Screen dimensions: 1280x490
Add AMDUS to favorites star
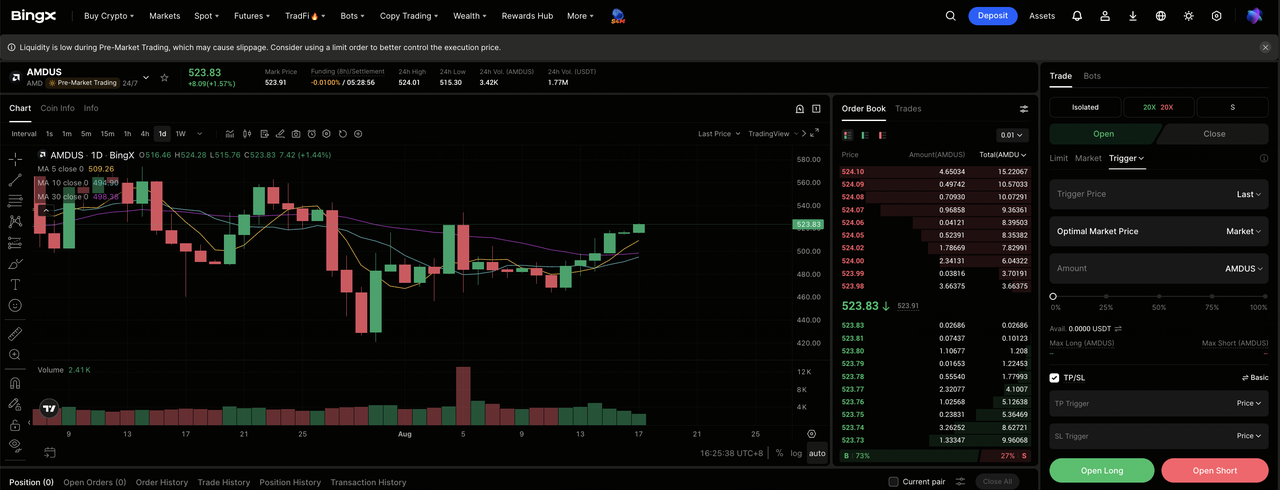(164, 77)
